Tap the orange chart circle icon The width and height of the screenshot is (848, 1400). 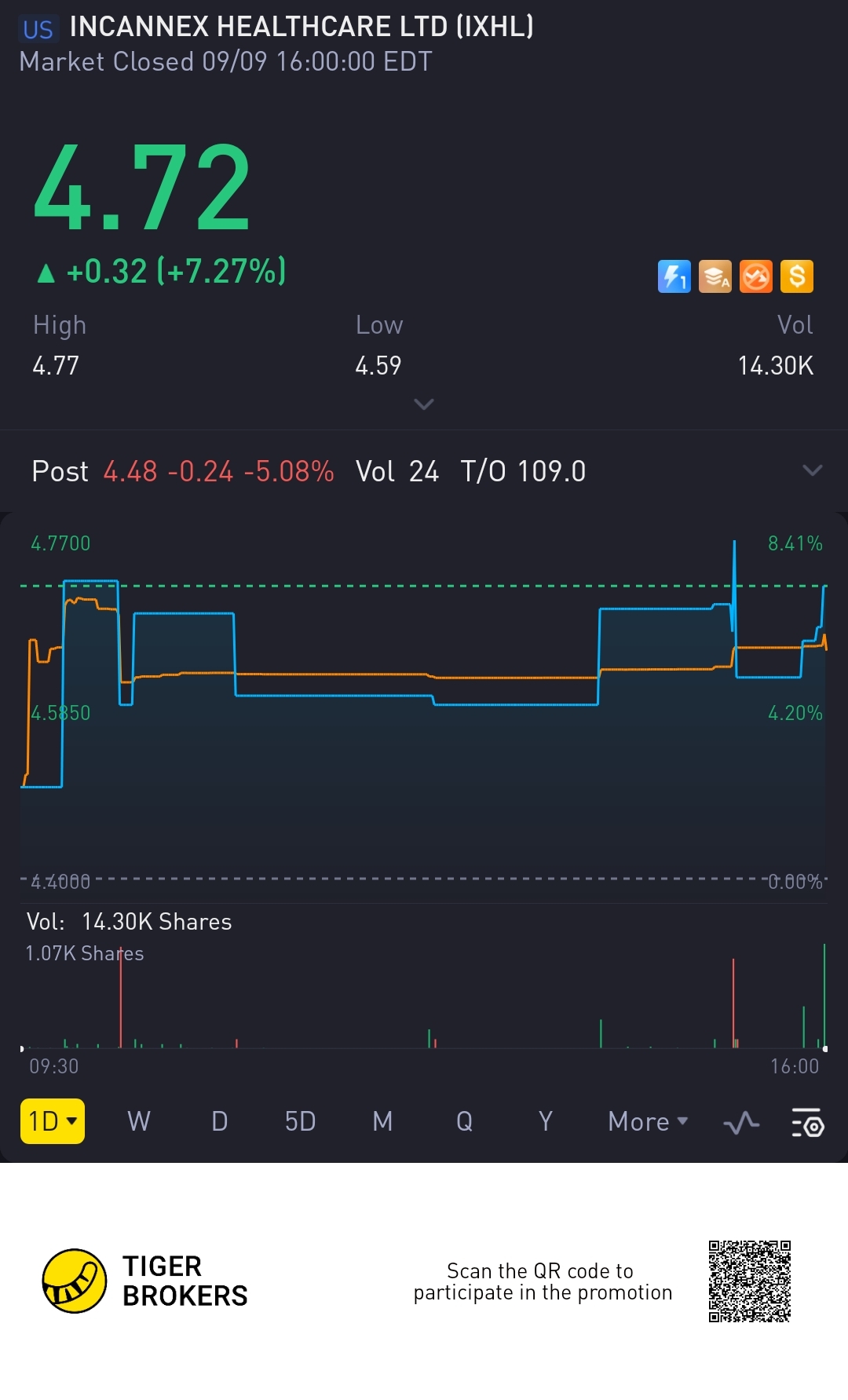tap(756, 276)
